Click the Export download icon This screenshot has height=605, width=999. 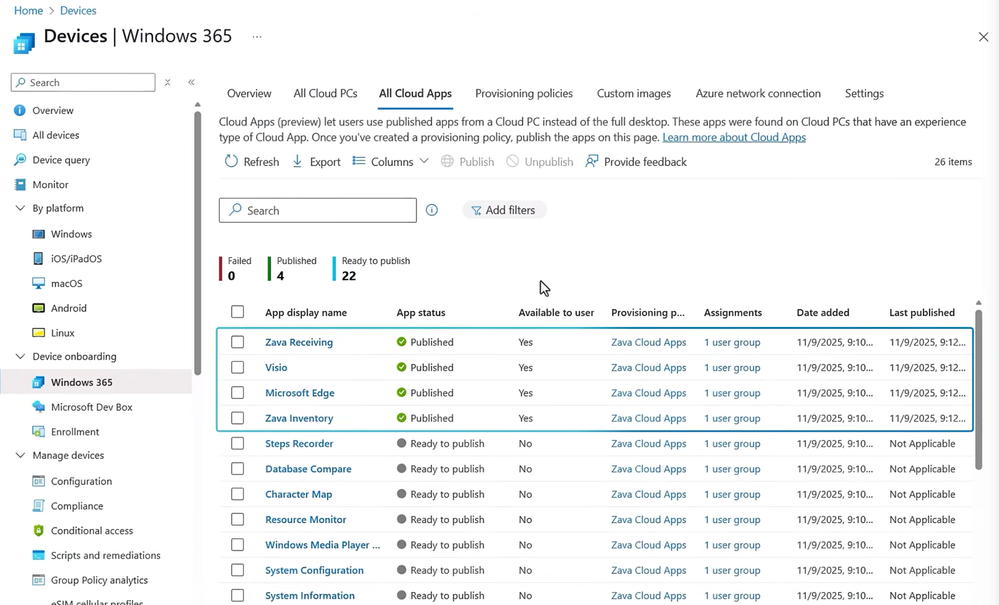pos(297,162)
